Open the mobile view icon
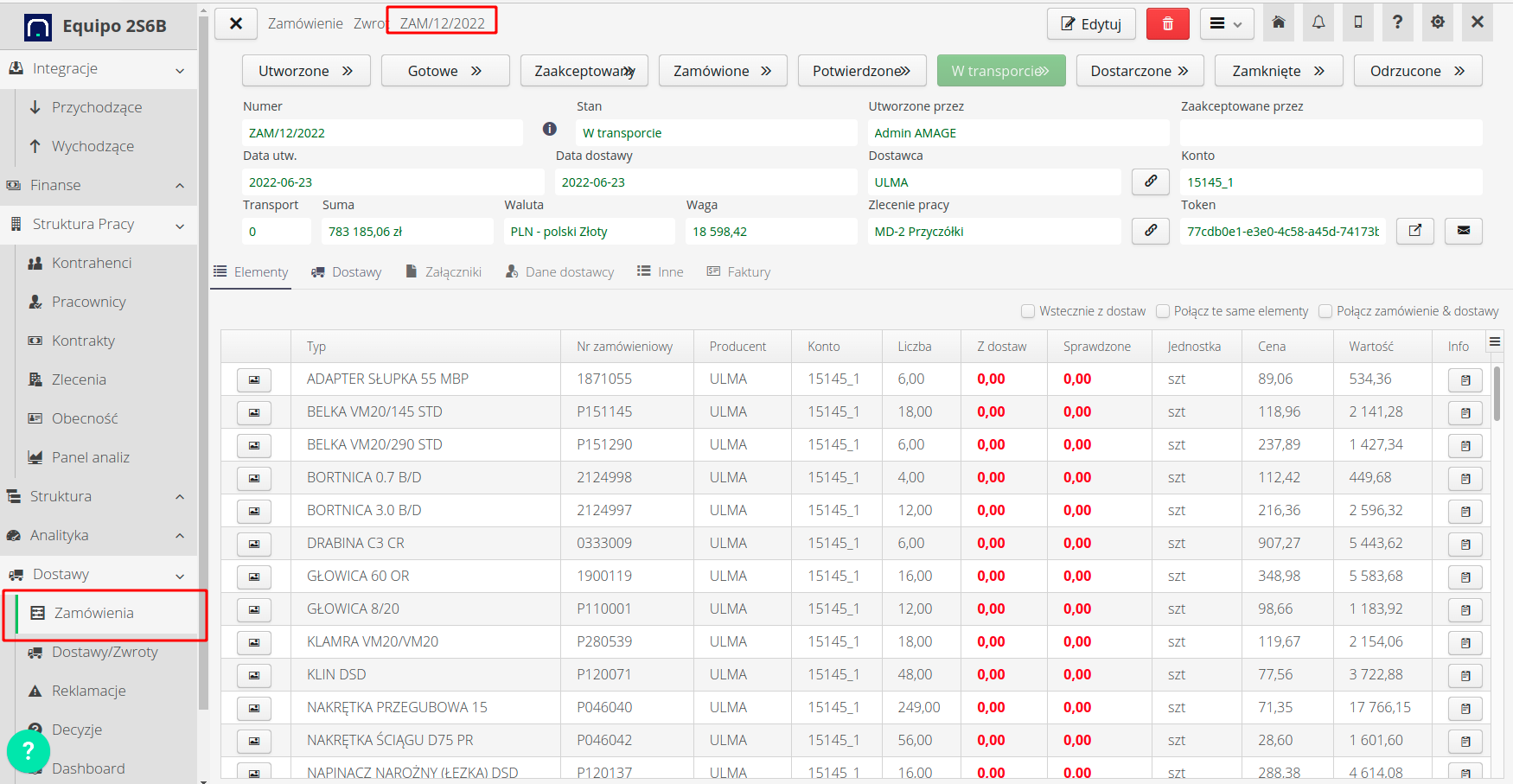The height and width of the screenshot is (784, 1513). (1357, 23)
